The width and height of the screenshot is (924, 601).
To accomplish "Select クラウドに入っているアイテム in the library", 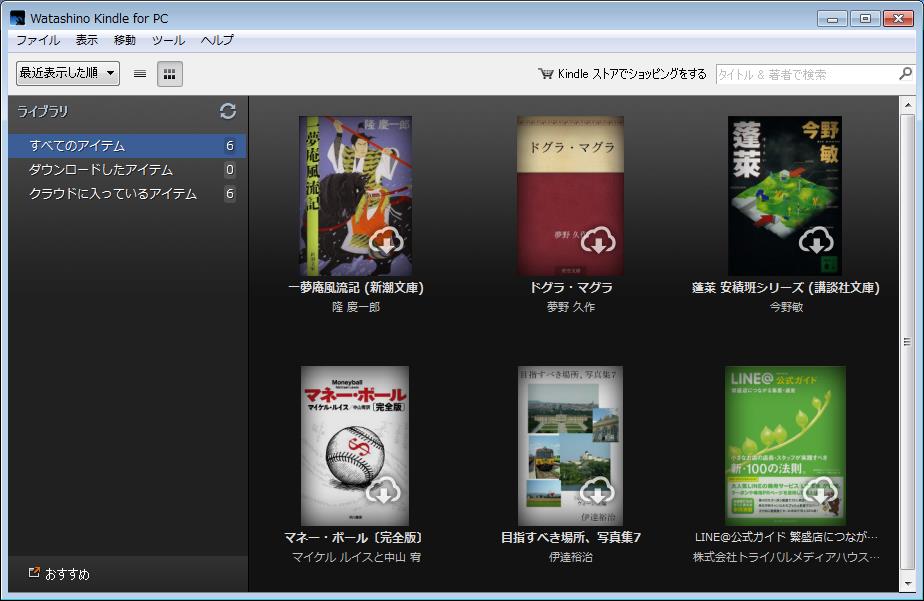I will tap(127, 194).
